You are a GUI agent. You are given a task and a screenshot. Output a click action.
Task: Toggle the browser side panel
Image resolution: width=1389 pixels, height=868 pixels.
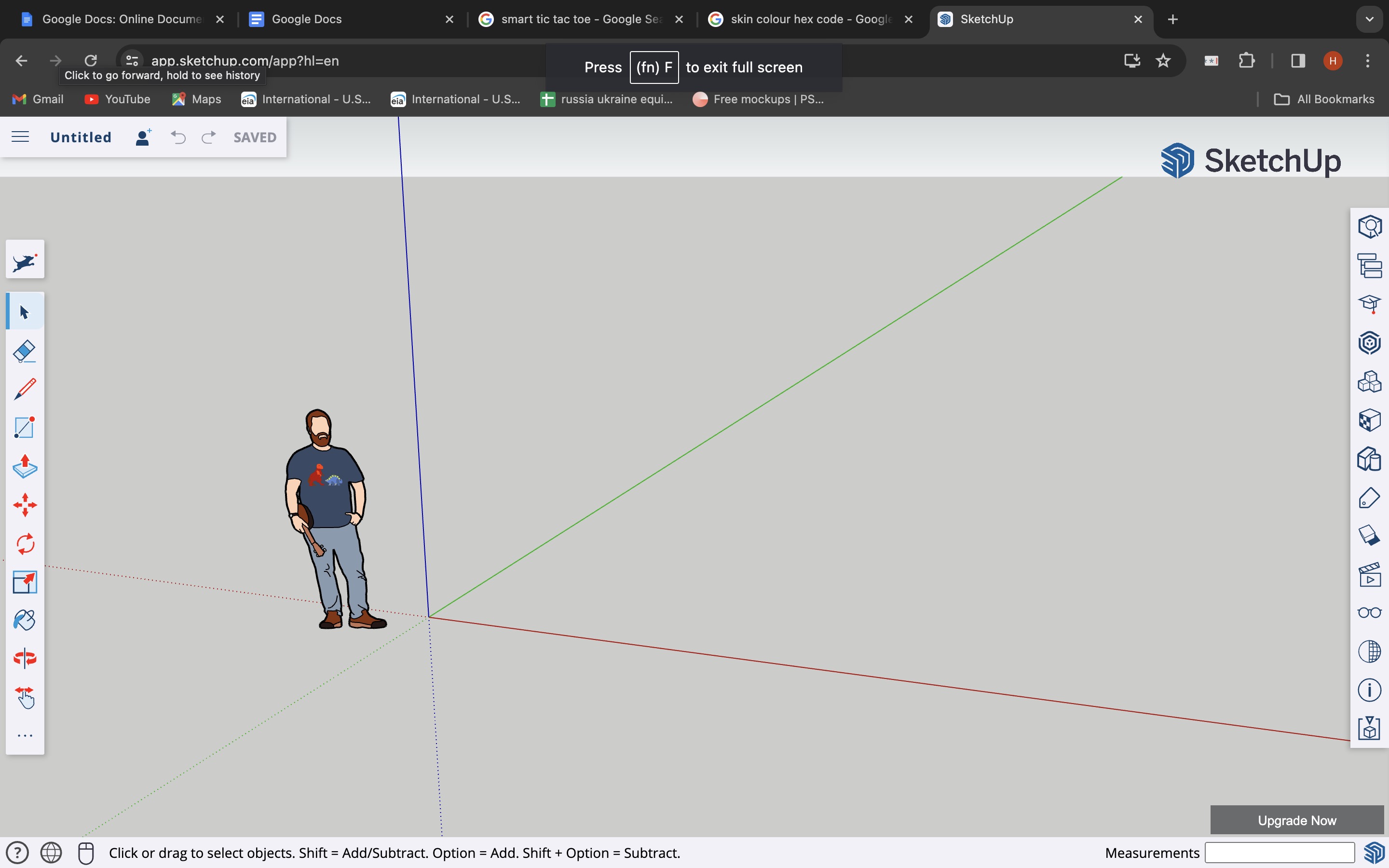(1298, 60)
